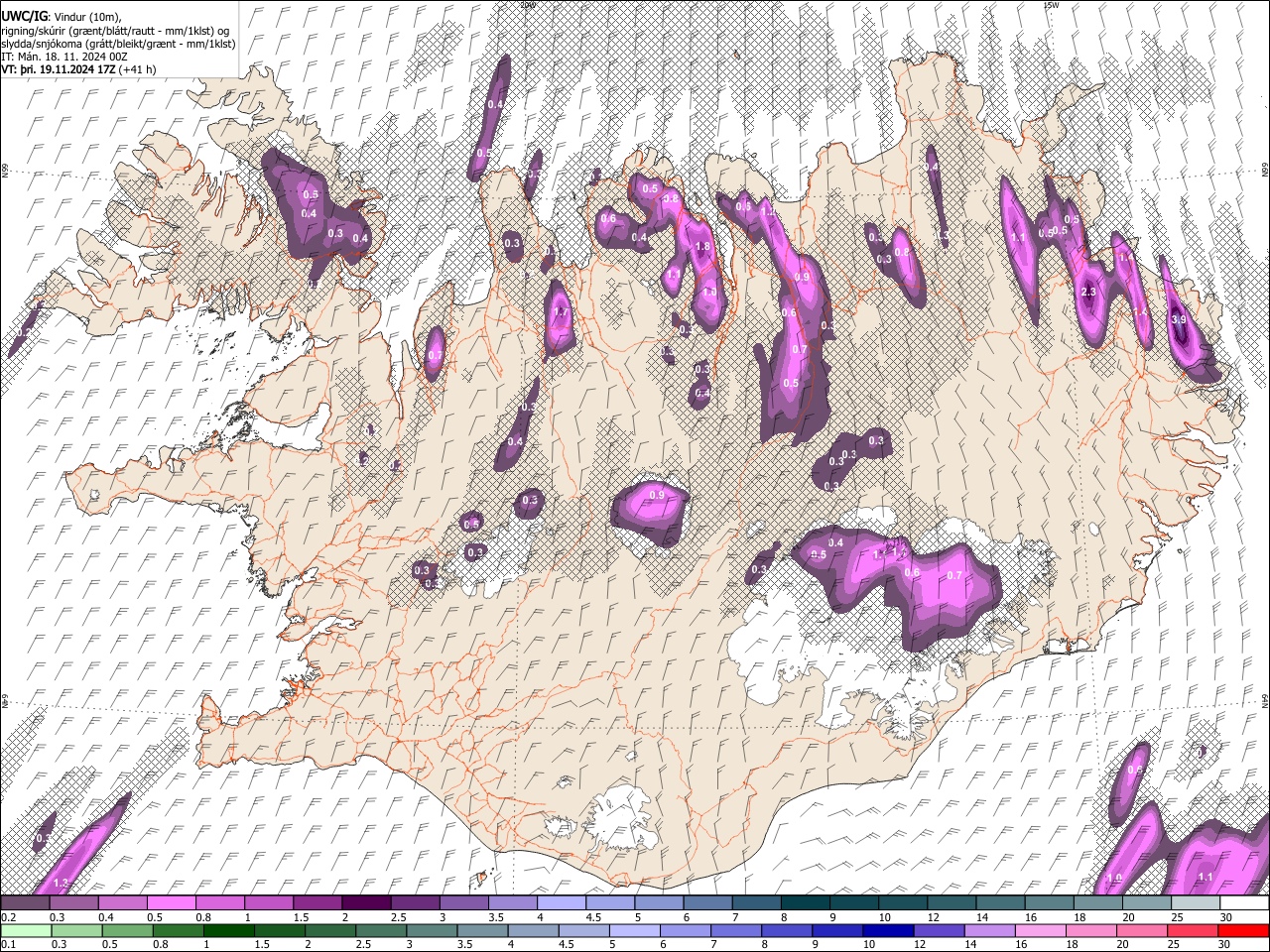Click the 'IT: Mán. 18. 11. 2024 00Z' line

(63, 58)
